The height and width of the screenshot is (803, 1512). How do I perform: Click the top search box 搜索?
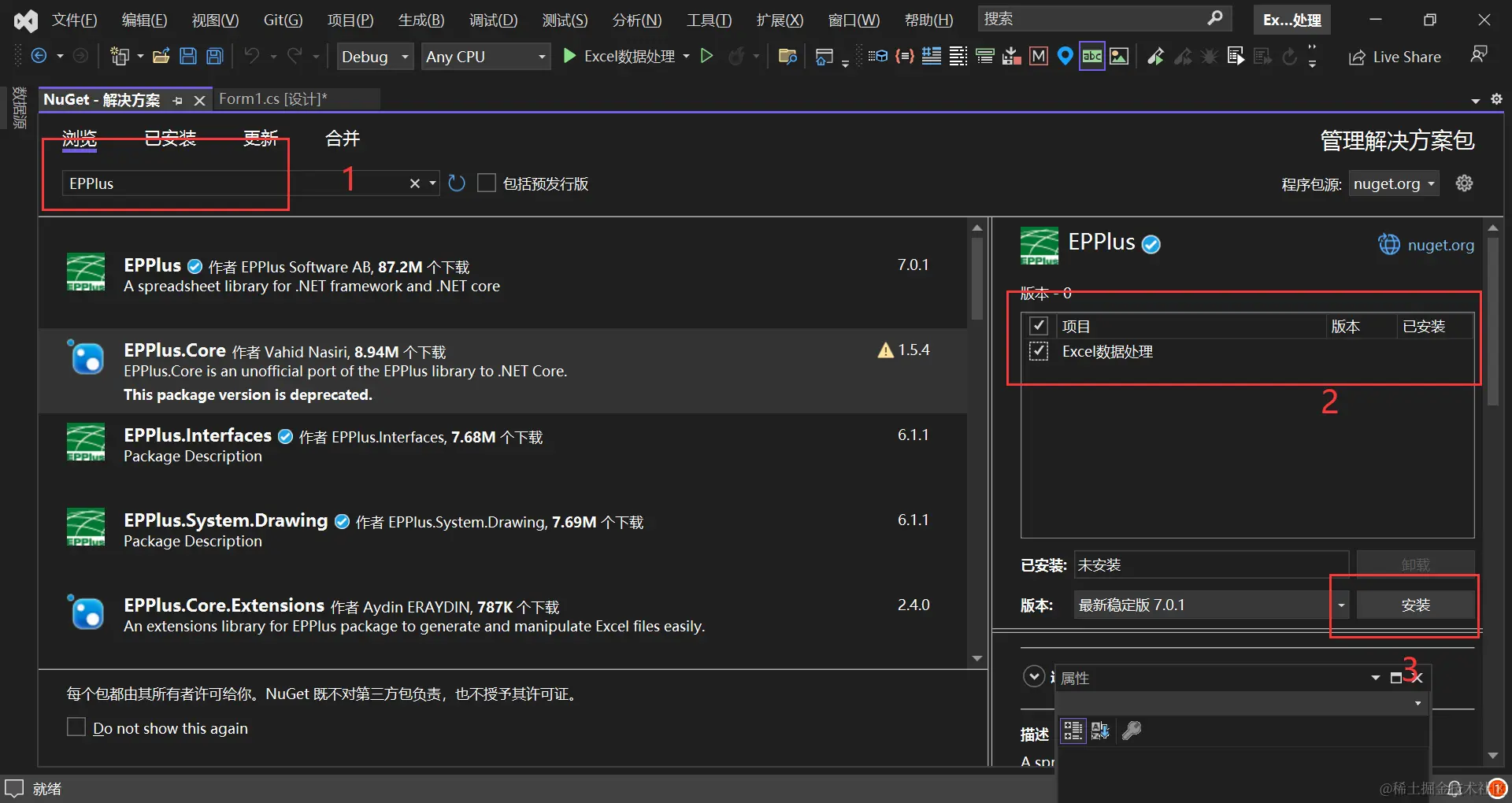tap(1105, 19)
